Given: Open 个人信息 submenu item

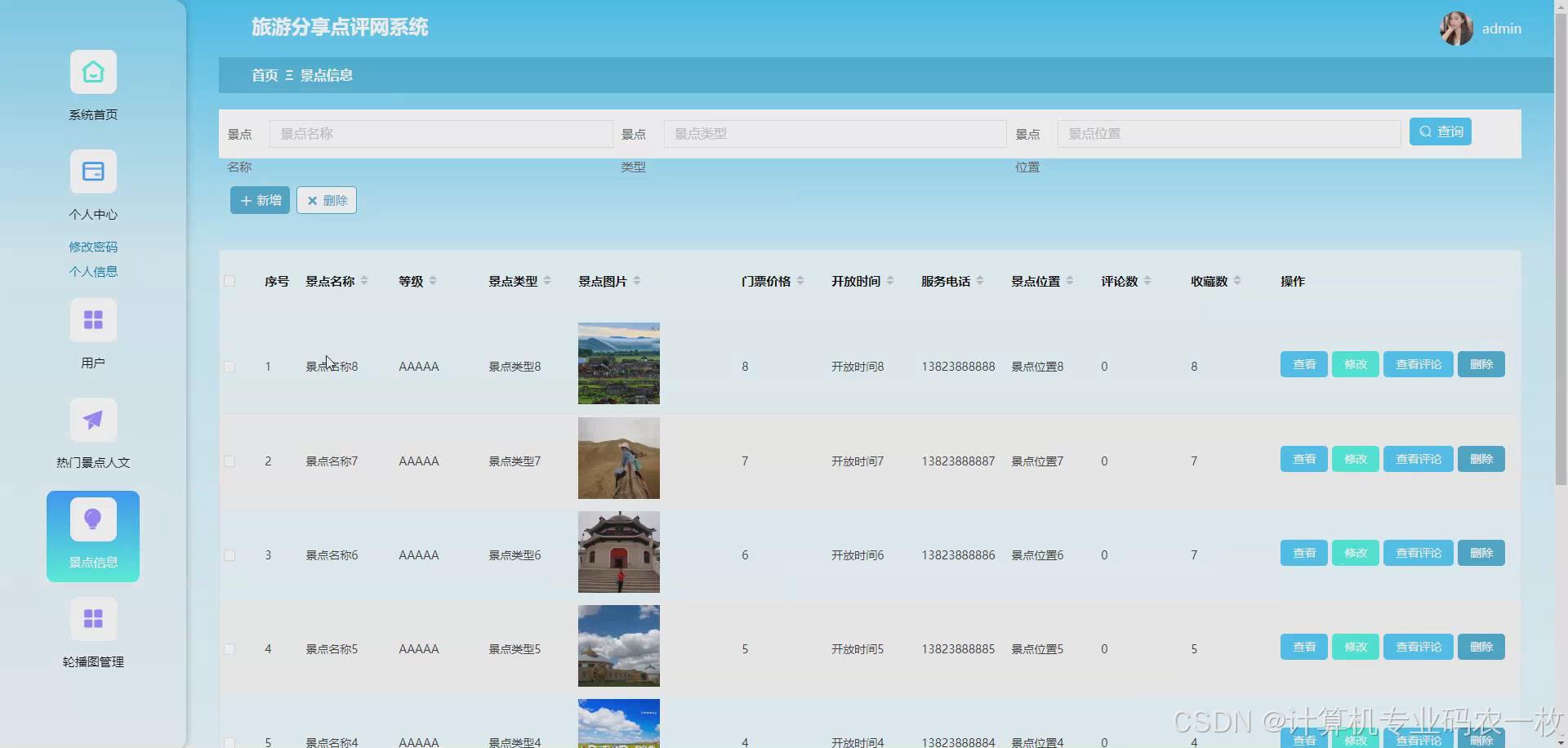Looking at the screenshot, I should [x=93, y=271].
